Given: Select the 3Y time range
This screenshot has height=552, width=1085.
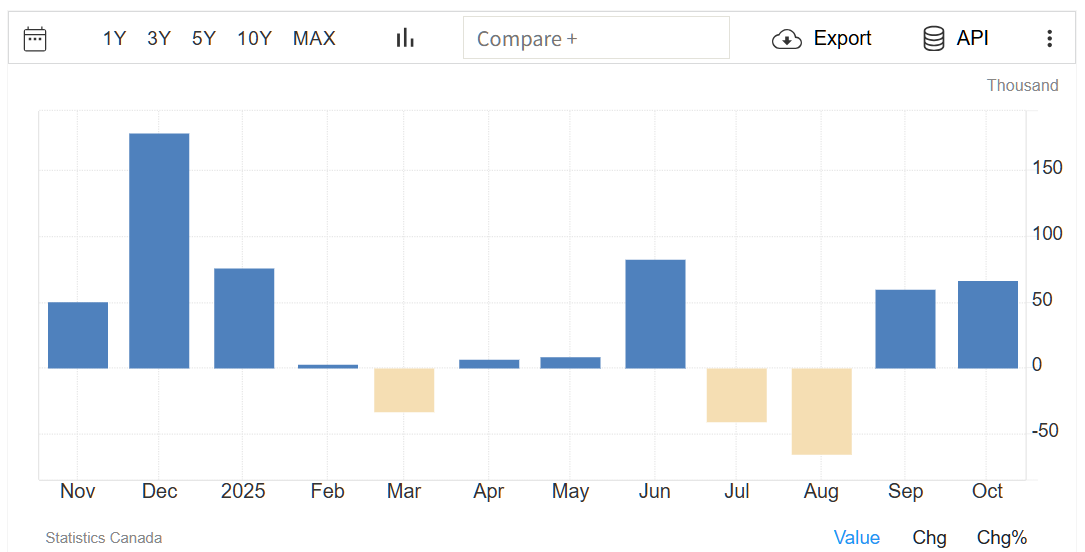Looking at the screenshot, I should (159, 39).
